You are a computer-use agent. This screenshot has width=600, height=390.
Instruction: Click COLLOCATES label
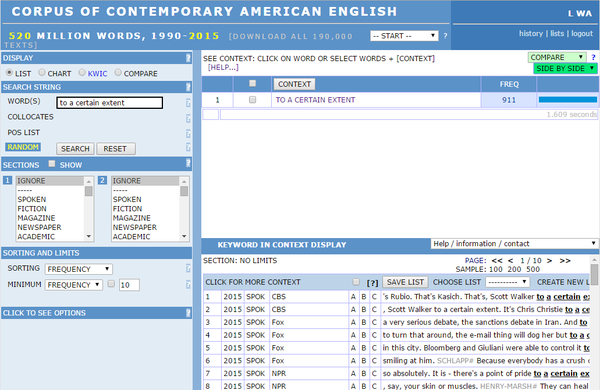(31, 117)
